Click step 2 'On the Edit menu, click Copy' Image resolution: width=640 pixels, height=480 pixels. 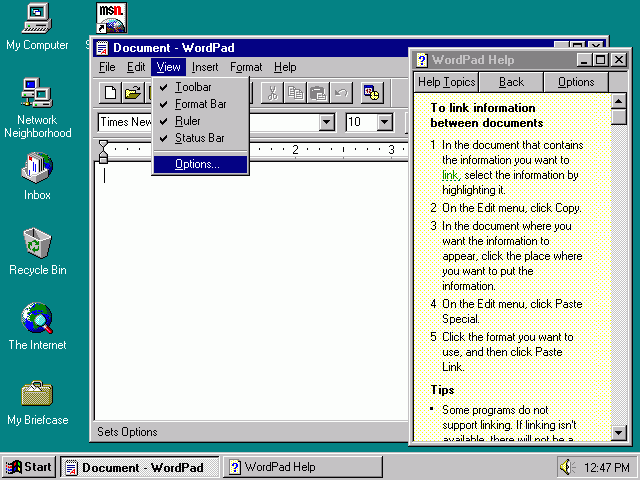tap(511, 208)
